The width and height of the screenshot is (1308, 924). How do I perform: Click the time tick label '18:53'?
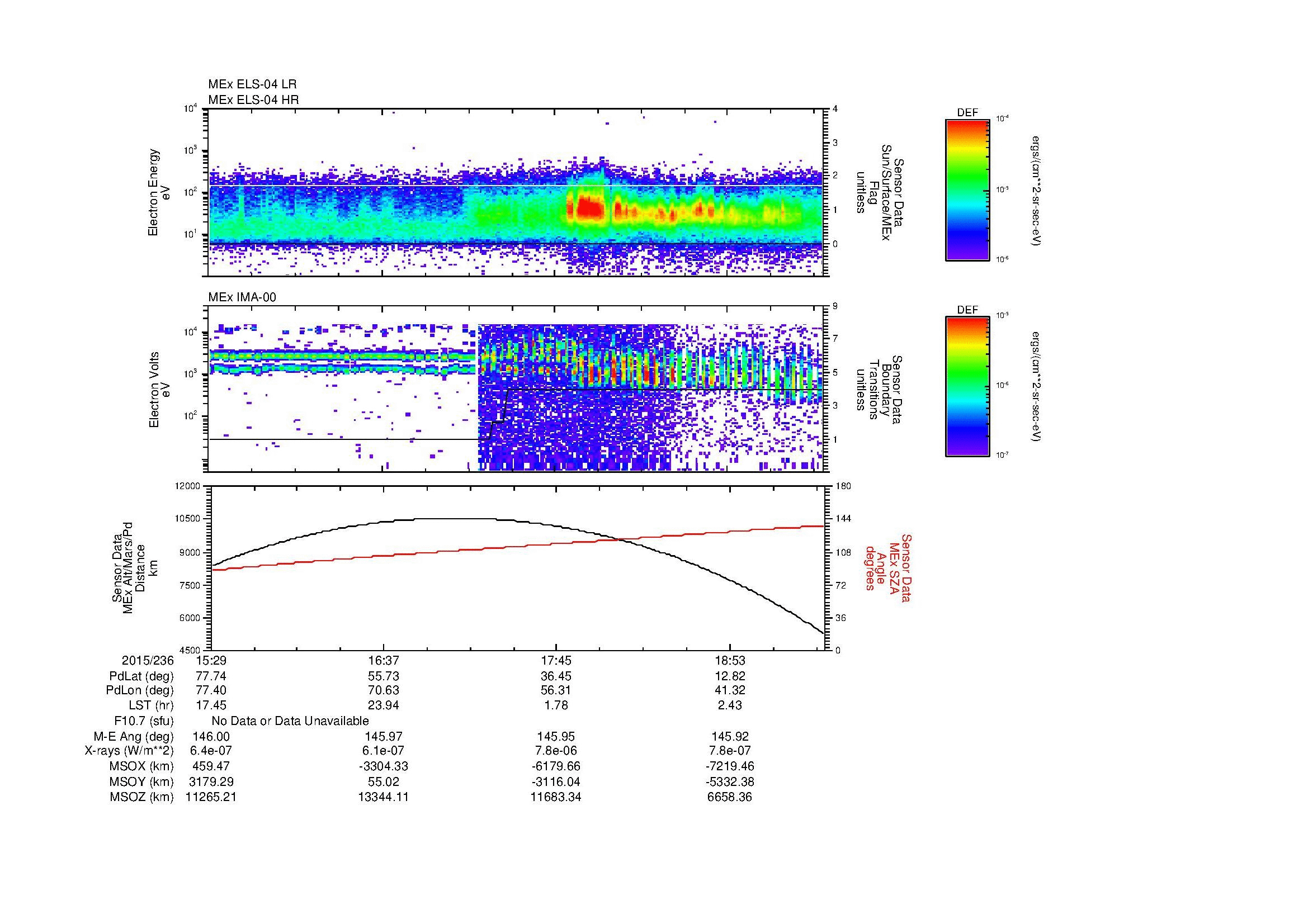point(730,661)
